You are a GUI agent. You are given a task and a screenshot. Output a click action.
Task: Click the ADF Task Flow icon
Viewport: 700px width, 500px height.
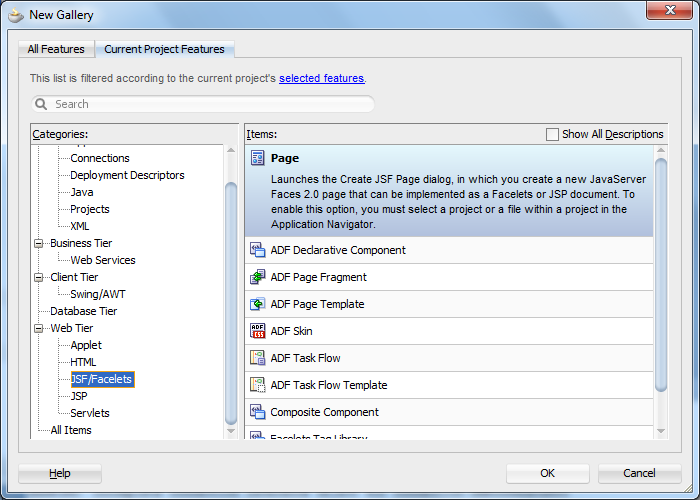point(257,358)
